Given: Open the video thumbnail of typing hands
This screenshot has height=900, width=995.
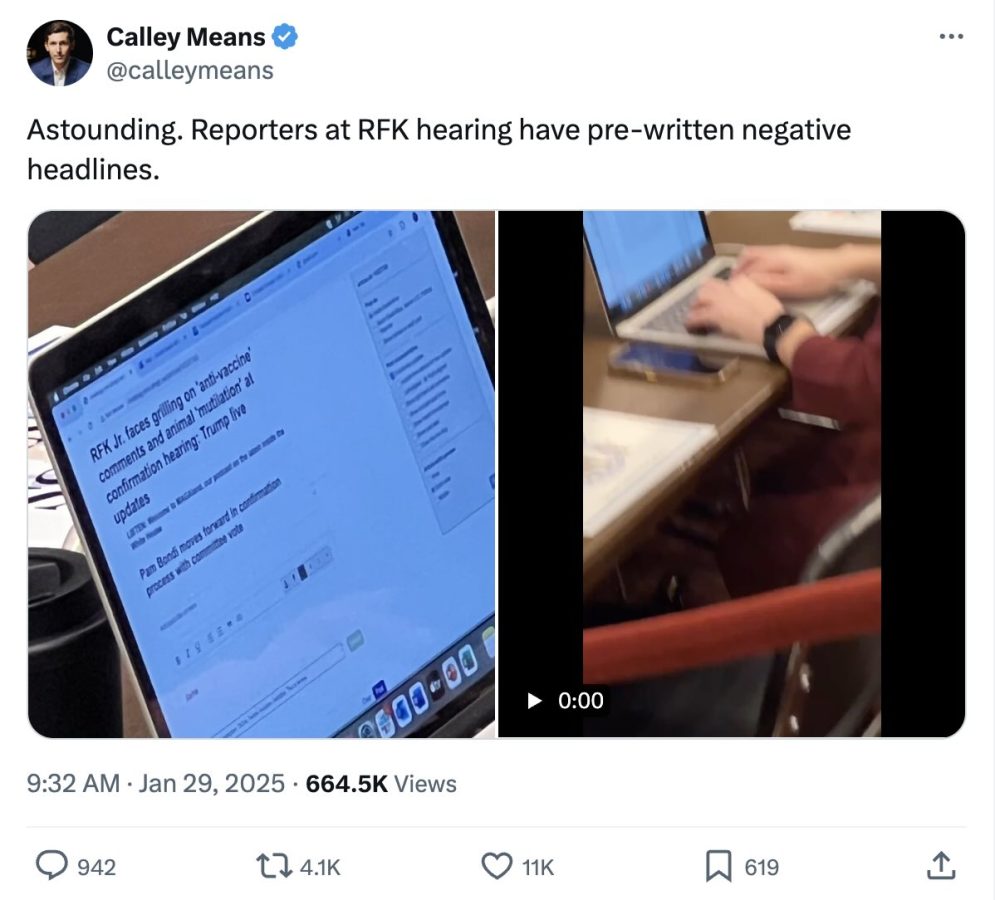Looking at the screenshot, I should (732, 474).
